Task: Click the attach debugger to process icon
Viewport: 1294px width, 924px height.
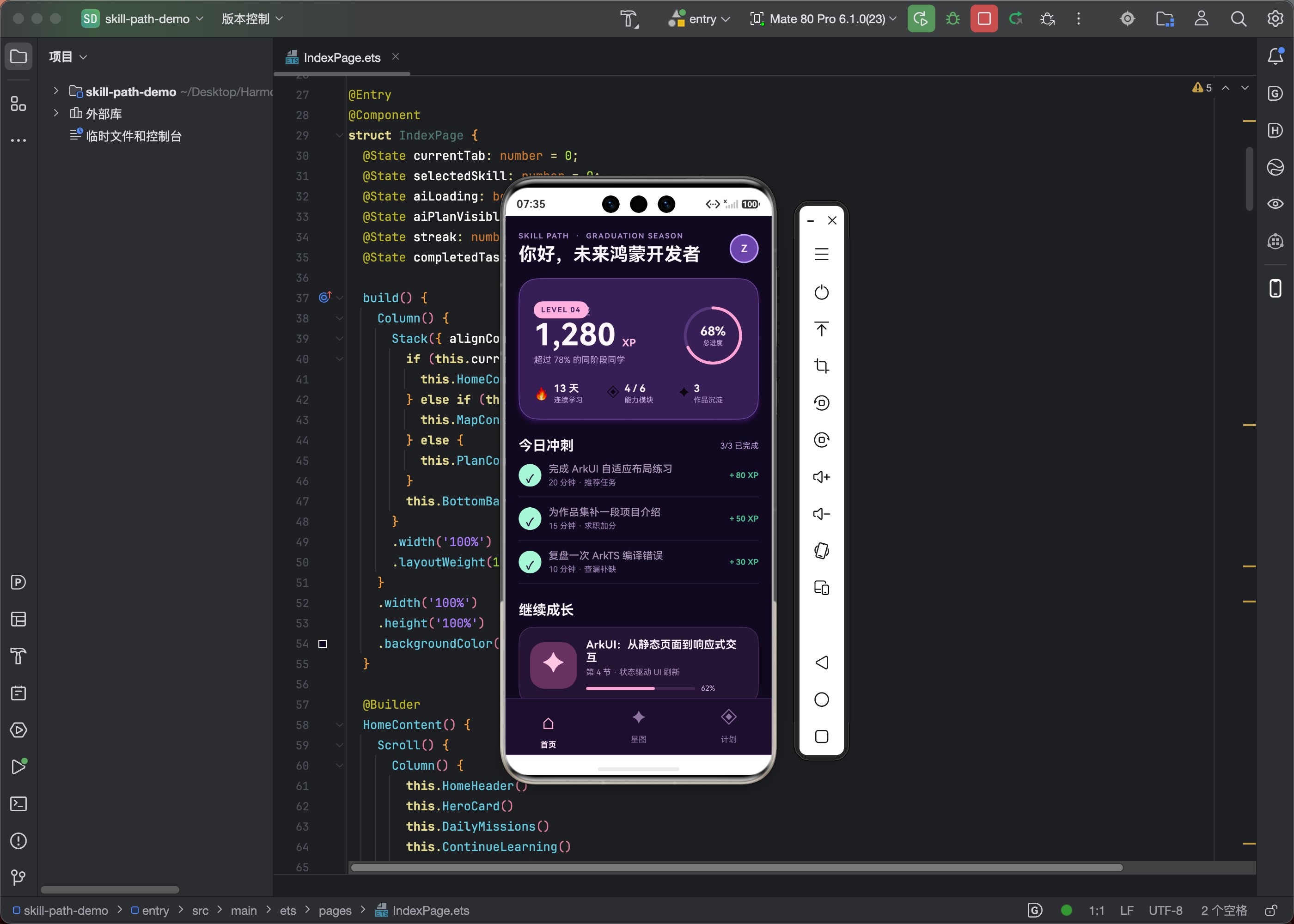Action: tap(1047, 19)
